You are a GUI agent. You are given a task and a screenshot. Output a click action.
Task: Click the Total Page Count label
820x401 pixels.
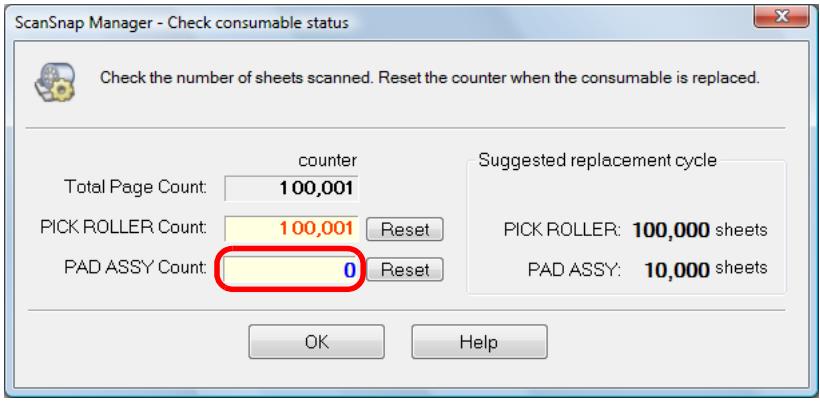(x=135, y=187)
